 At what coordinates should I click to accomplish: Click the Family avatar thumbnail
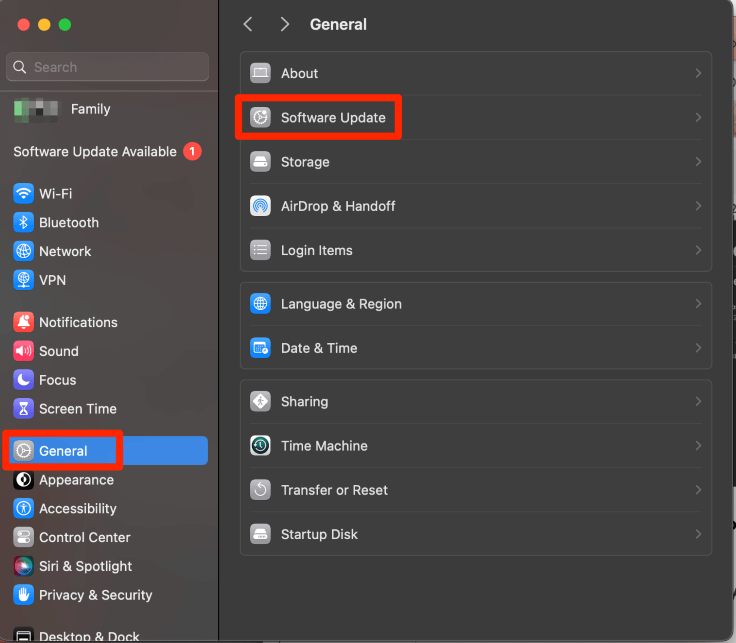36,109
